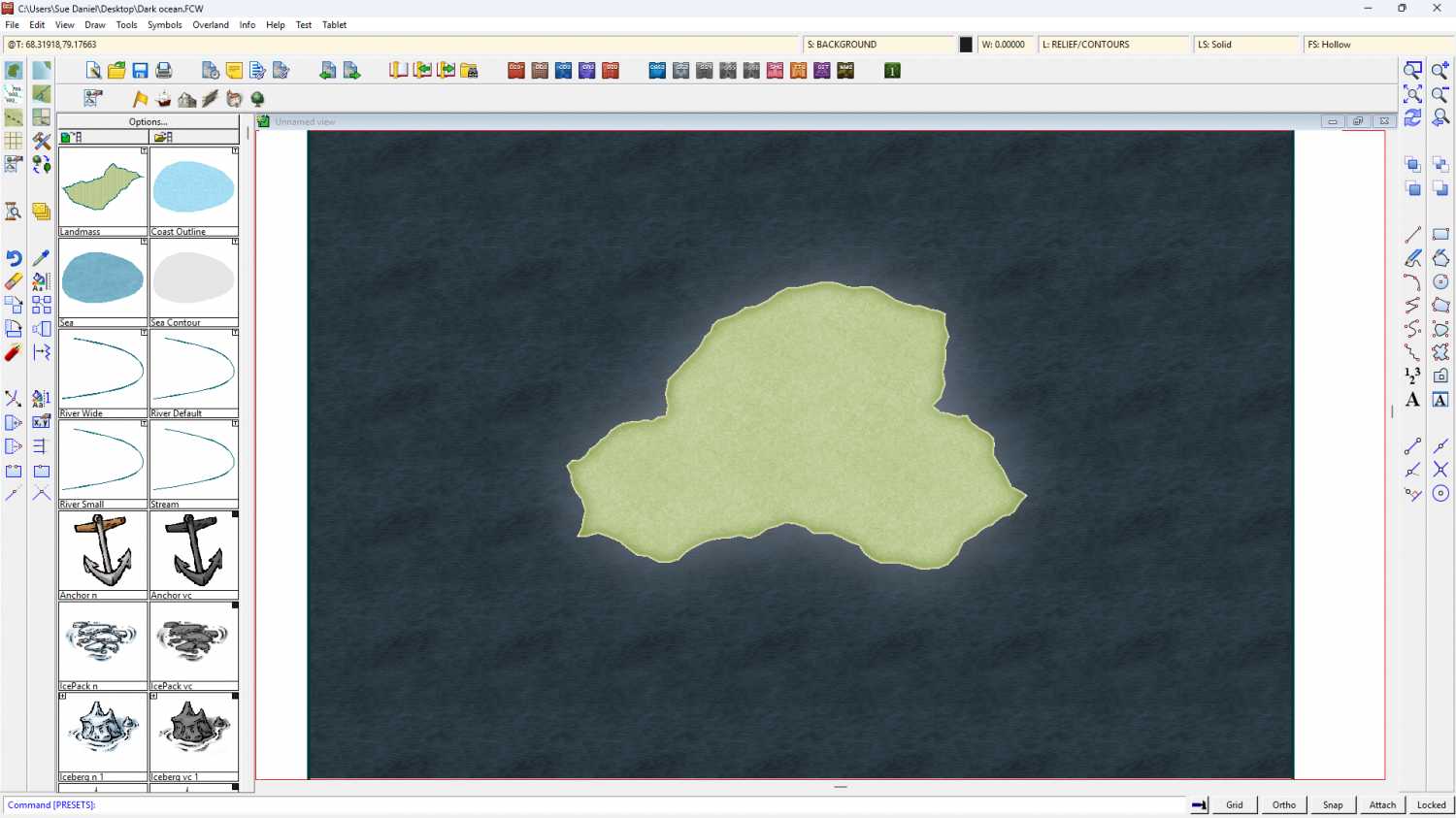The height and width of the screenshot is (818, 1456).
Task: Toggle Ortho mode
Action: click(1283, 804)
